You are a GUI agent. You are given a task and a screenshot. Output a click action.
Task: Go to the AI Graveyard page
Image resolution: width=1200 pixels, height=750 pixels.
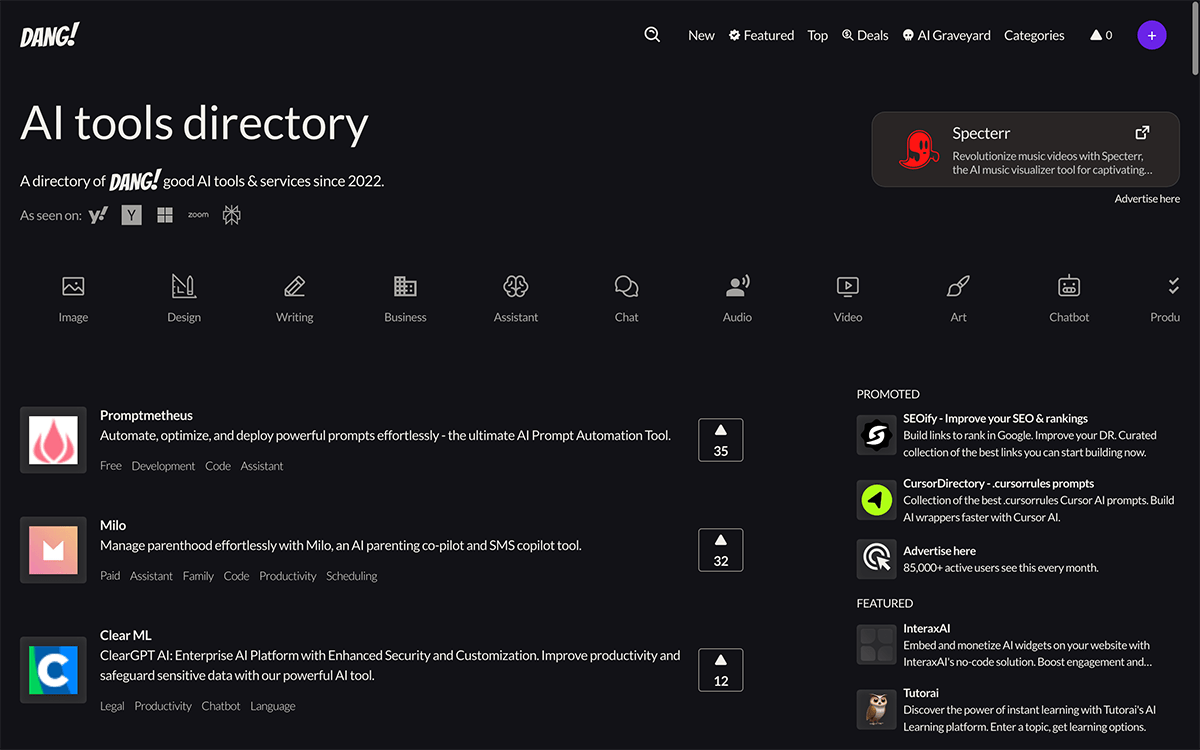click(946, 35)
